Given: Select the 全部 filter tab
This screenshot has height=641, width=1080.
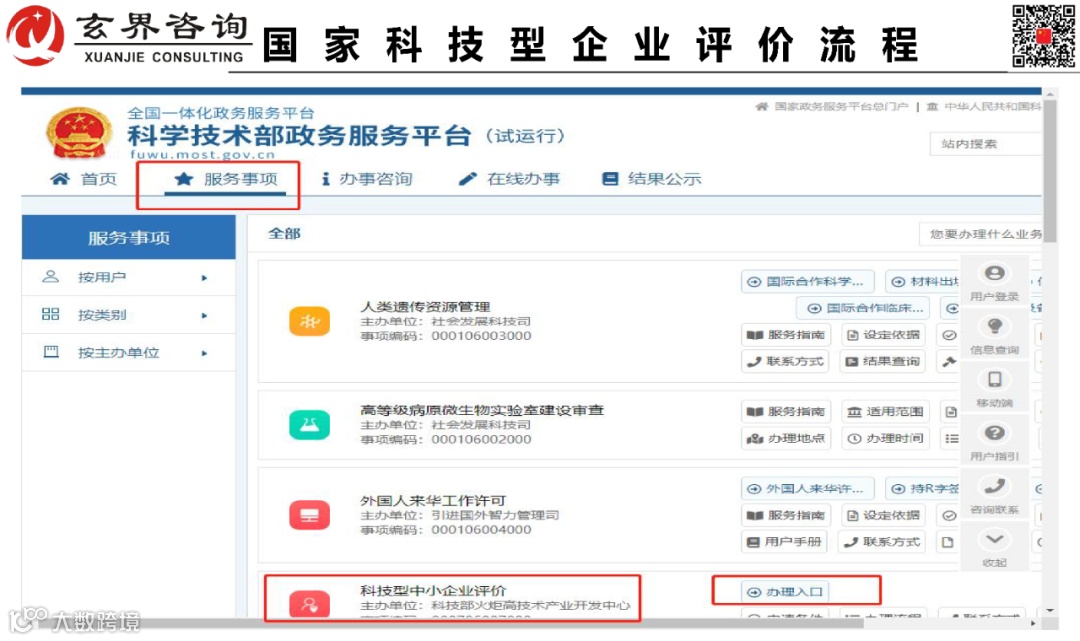Looking at the screenshot, I should tap(284, 233).
